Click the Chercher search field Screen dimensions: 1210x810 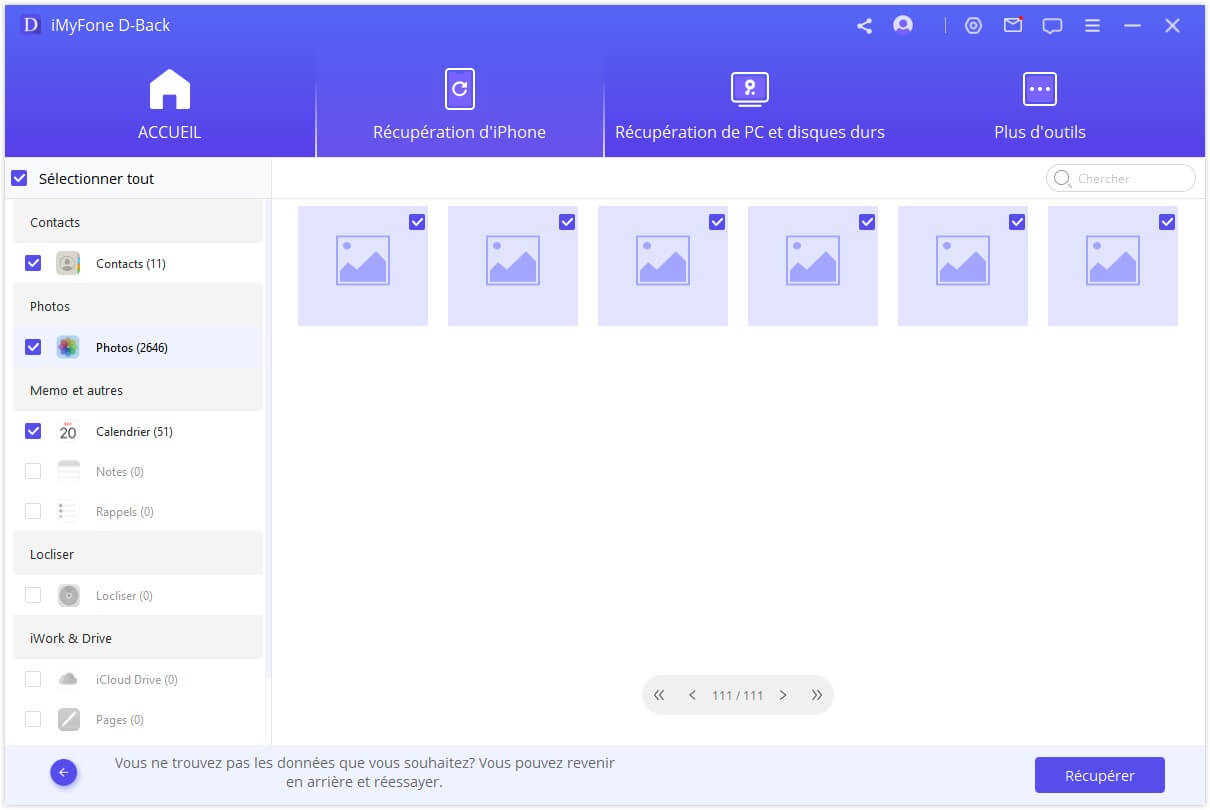(1130, 179)
